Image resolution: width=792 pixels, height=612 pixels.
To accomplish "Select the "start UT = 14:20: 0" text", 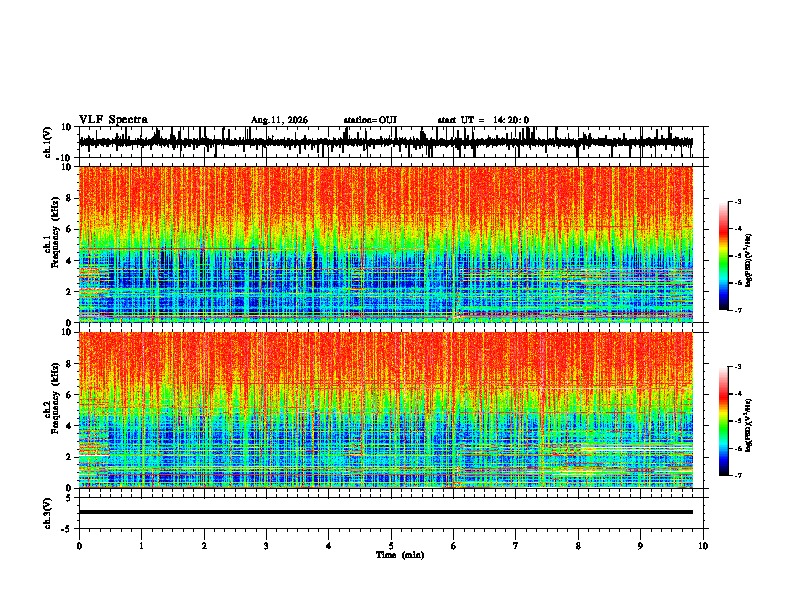I will coord(483,120).
